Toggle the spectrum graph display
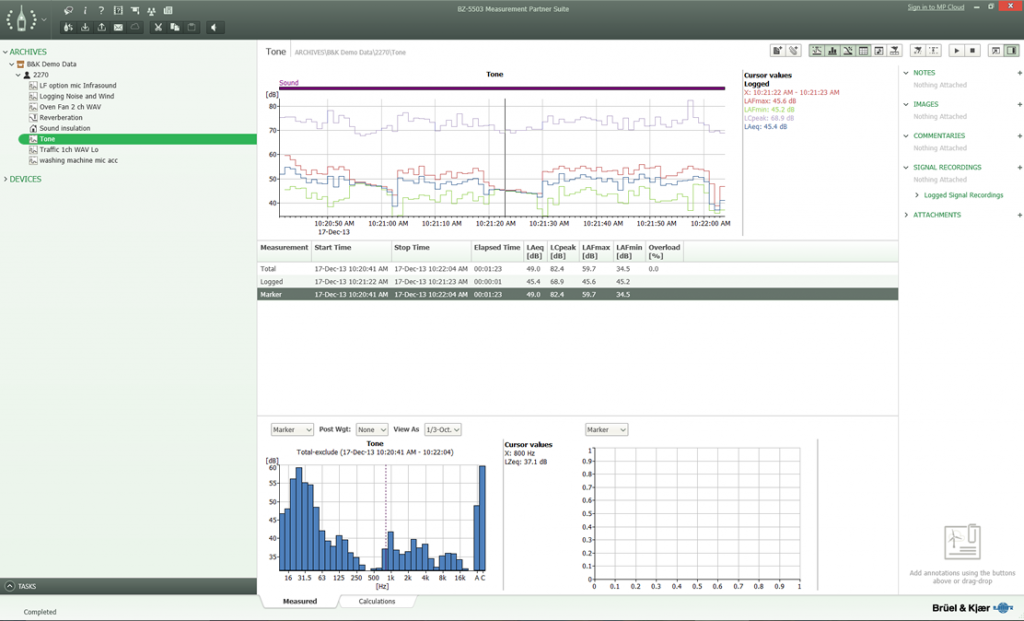 [x=831, y=49]
